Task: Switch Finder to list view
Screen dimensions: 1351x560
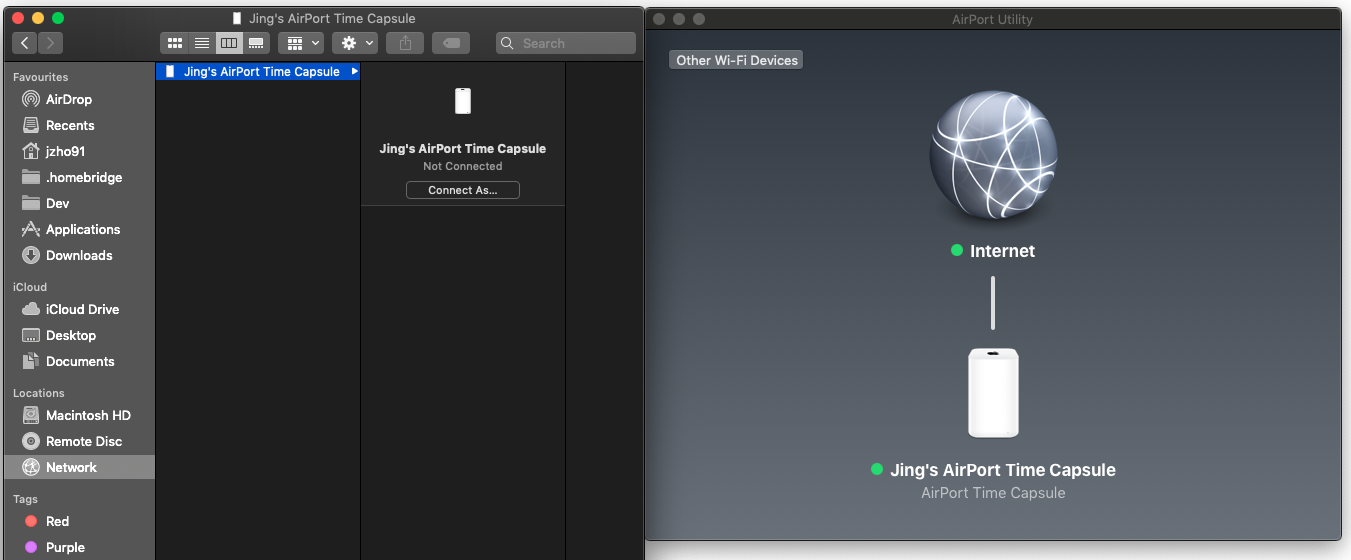Action: [x=202, y=43]
